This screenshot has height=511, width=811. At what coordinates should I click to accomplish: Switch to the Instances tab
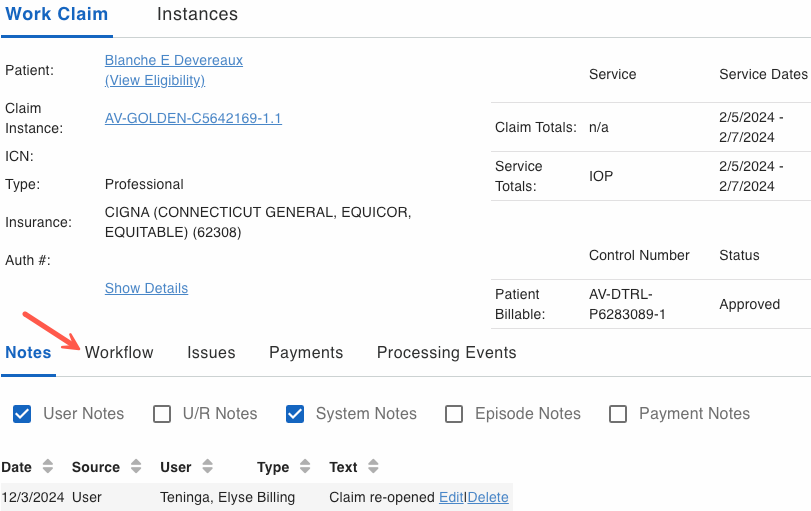point(197,14)
